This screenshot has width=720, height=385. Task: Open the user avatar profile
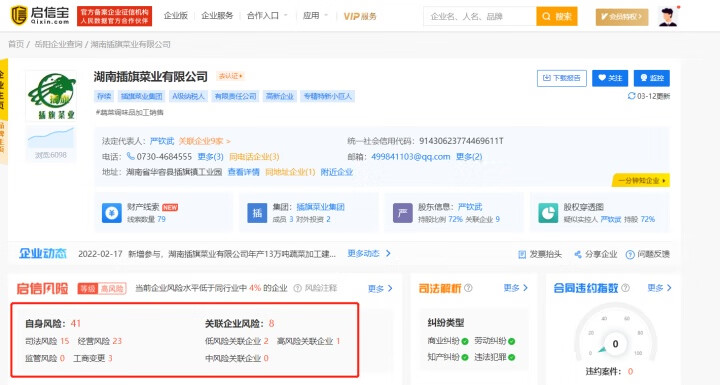pyautogui.click(x=668, y=17)
